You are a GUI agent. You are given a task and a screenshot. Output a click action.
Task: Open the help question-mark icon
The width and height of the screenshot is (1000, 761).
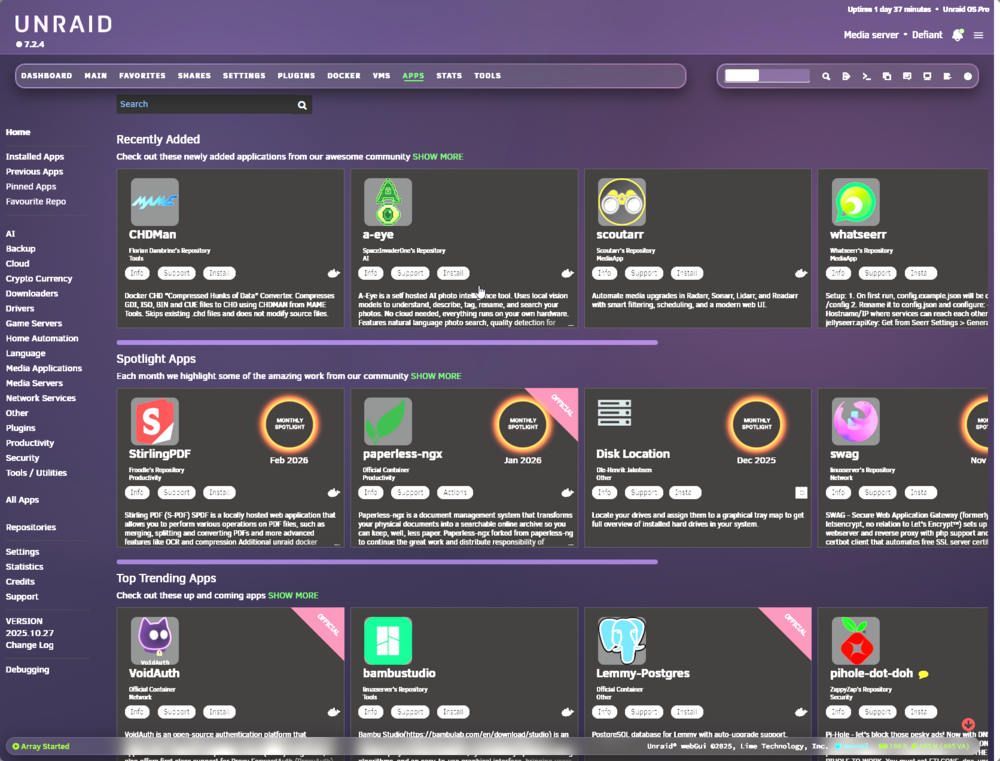(x=967, y=76)
